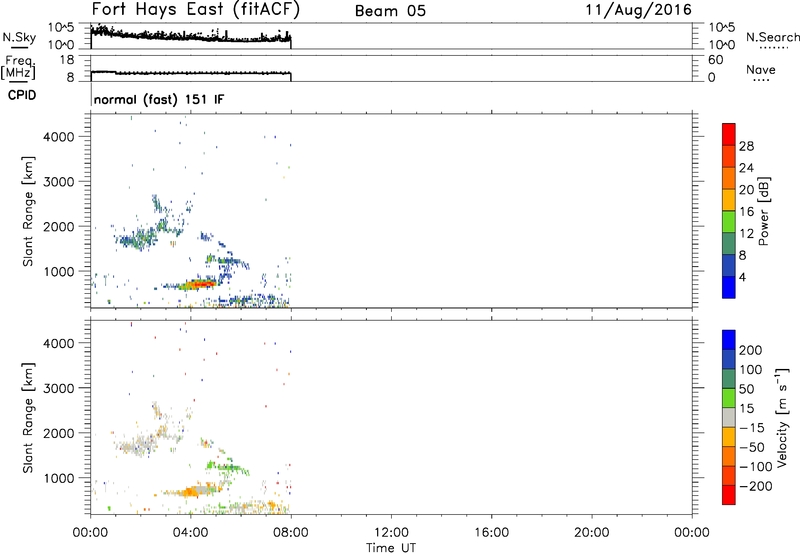Click the orange echo band in velocity panel
The width and height of the screenshot is (800, 554).
click(x=191, y=492)
